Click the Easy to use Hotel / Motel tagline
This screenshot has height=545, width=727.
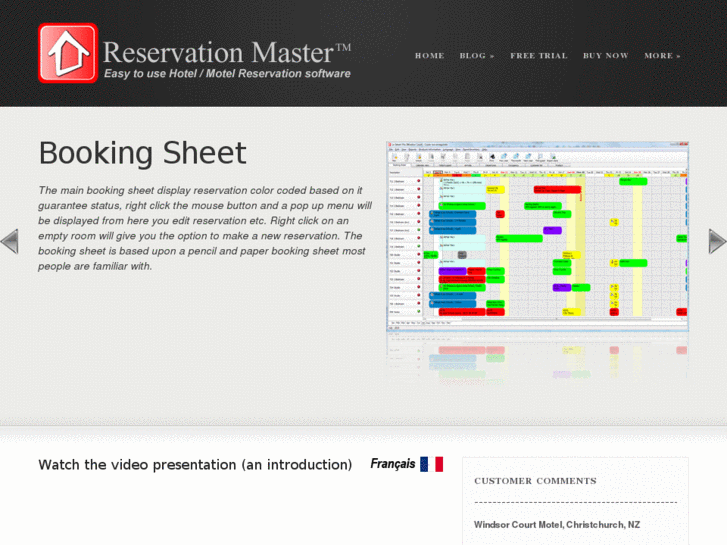[227, 74]
